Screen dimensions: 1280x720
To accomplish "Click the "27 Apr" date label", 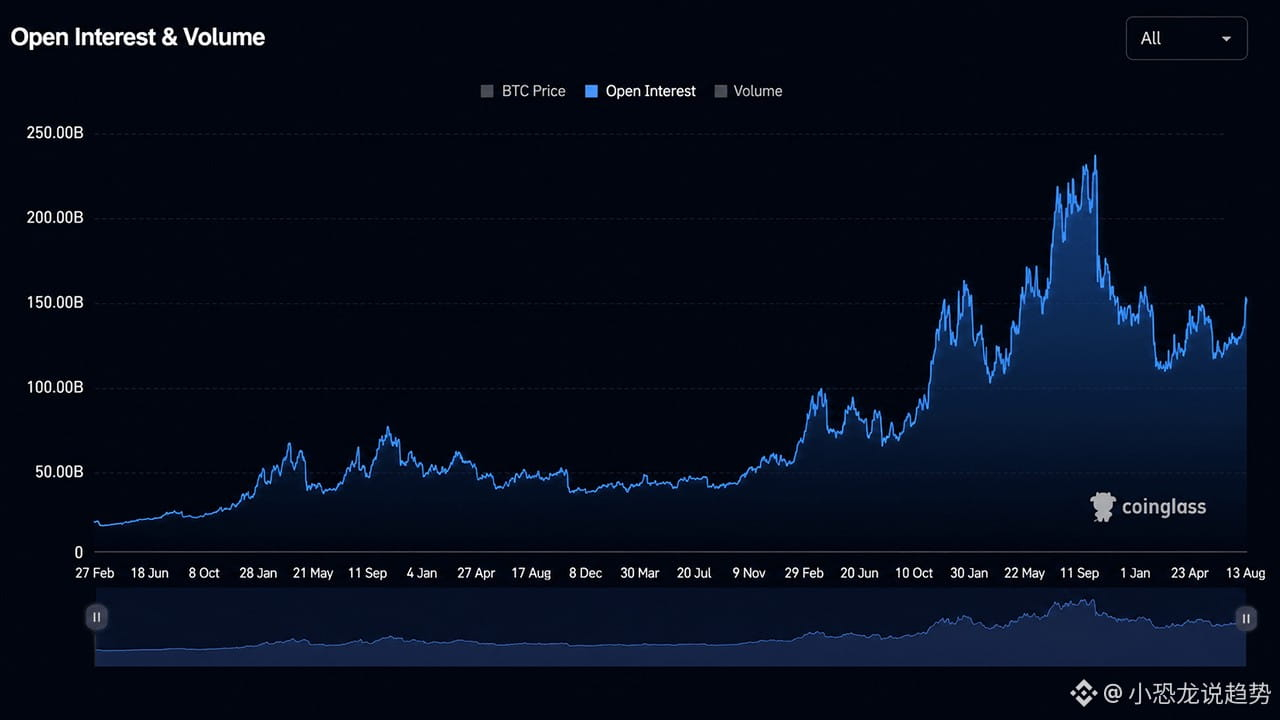I will (x=476, y=573).
